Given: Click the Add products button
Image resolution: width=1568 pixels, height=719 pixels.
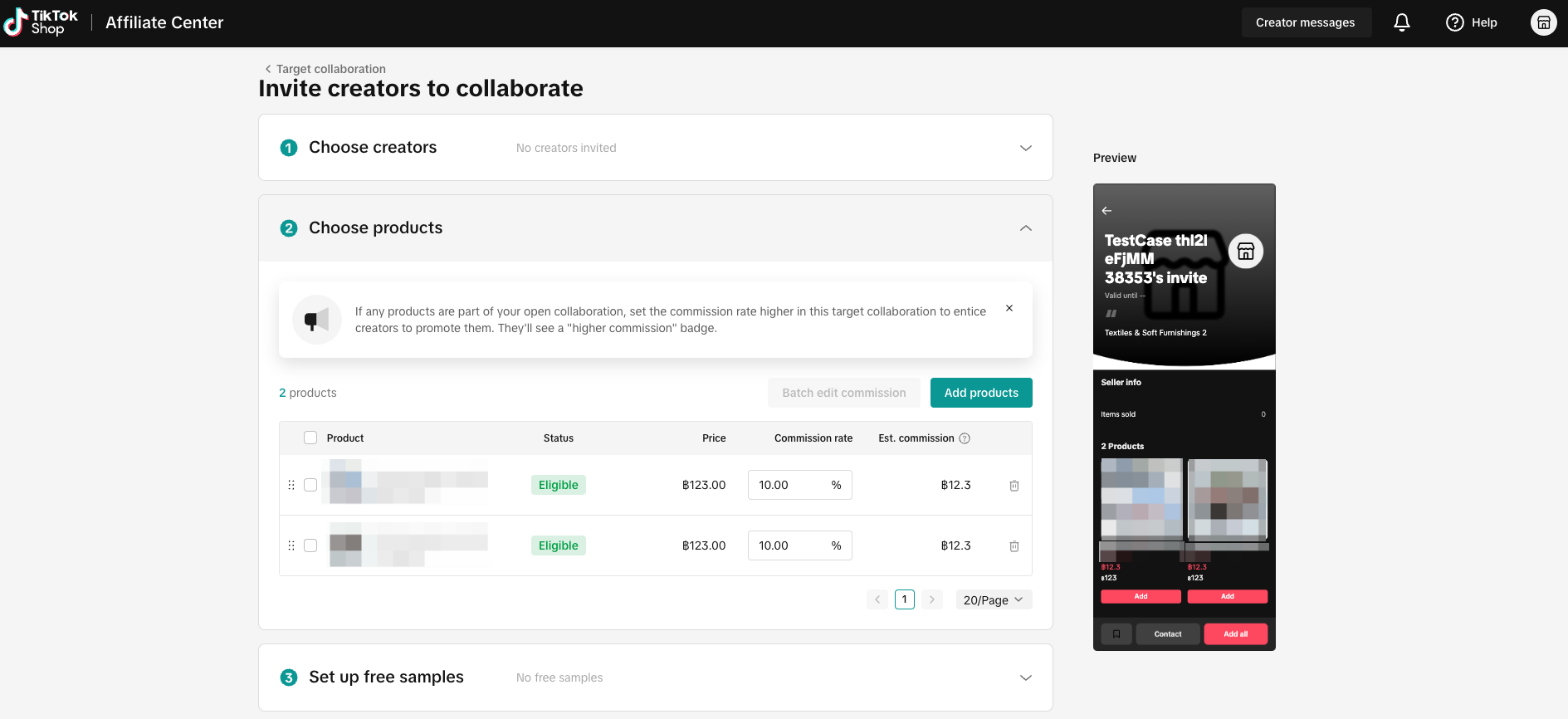Looking at the screenshot, I should tap(981, 393).
